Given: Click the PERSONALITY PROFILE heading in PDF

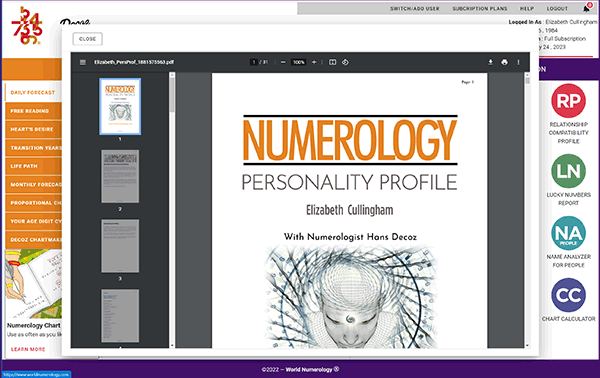Looking at the screenshot, I should point(349,182).
